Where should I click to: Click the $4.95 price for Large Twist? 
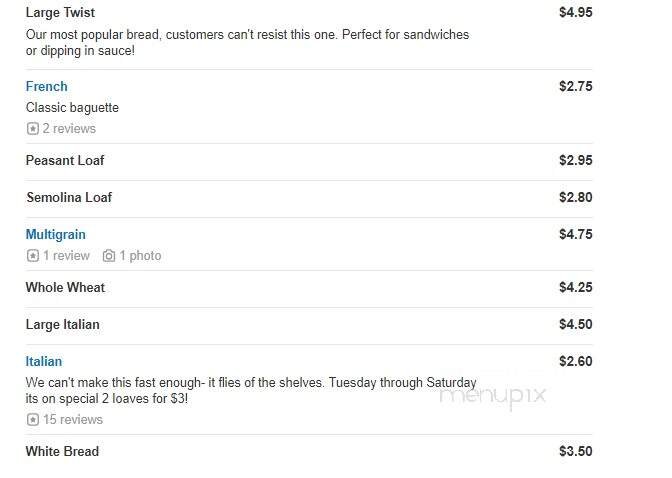pos(575,13)
